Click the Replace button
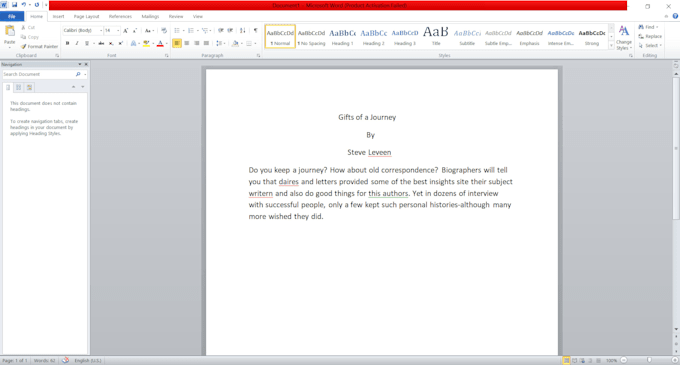 pos(650,36)
